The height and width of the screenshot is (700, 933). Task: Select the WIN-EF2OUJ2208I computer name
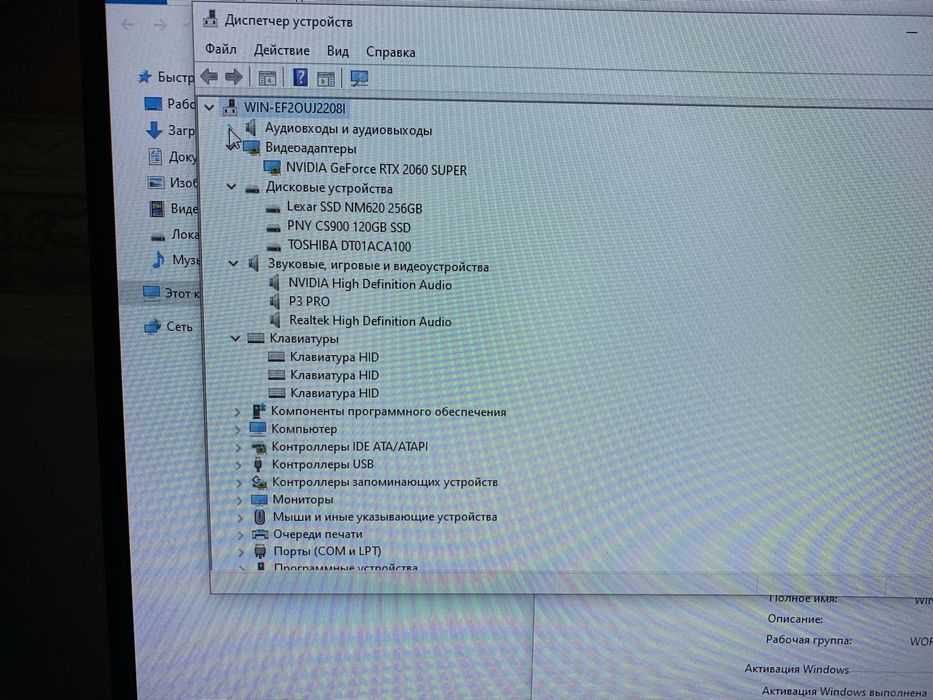[295, 108]
